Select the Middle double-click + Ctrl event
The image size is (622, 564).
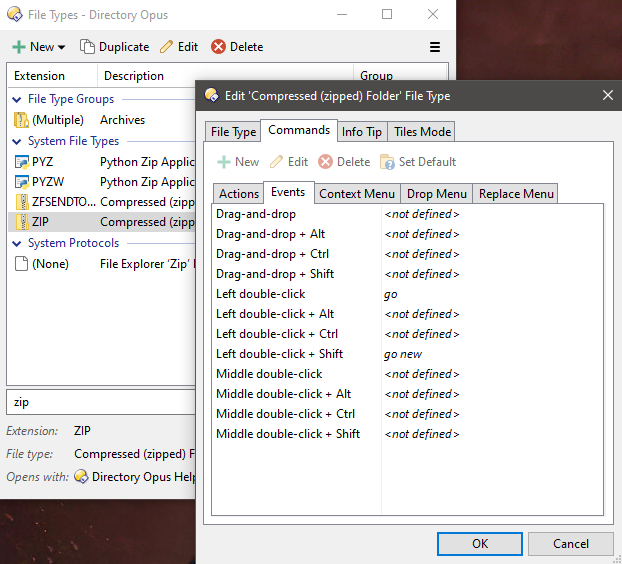click(x=407, y=414)
